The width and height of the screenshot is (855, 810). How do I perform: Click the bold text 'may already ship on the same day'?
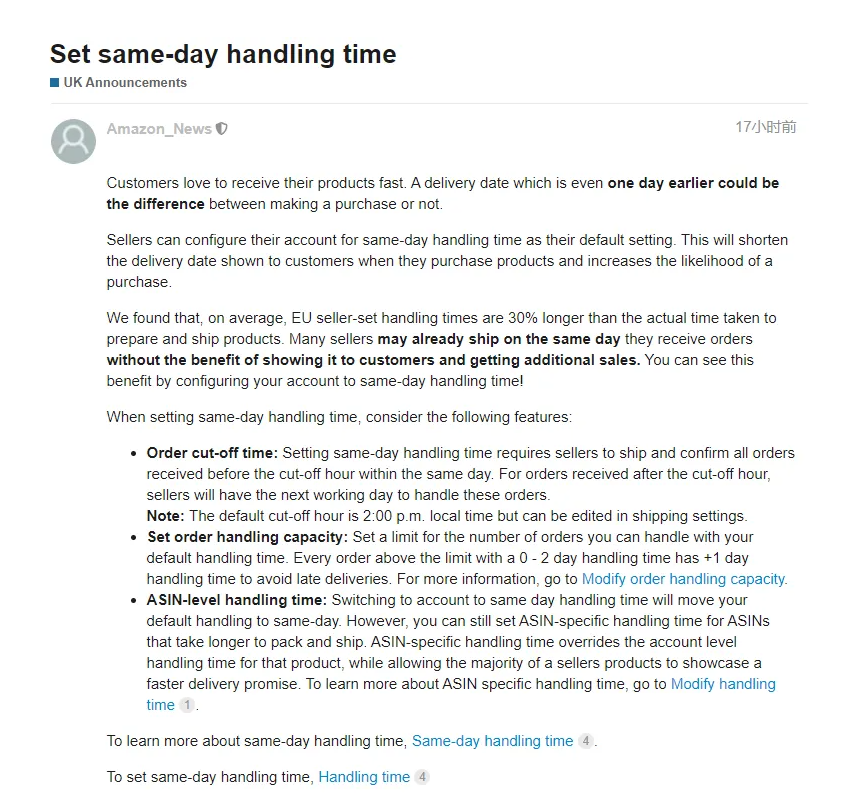pos(499,339)
